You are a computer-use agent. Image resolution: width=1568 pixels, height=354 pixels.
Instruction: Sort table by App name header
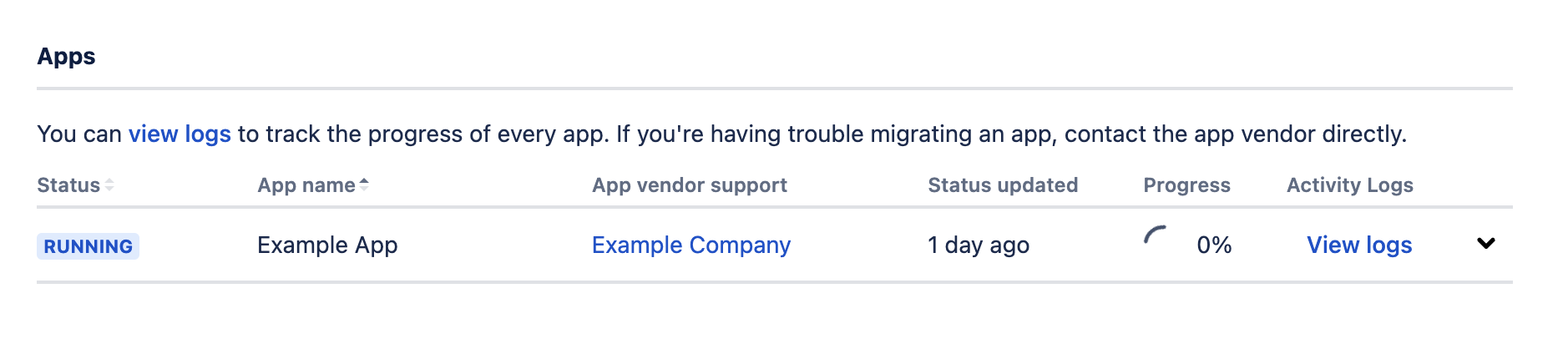(x=306, y=185)
